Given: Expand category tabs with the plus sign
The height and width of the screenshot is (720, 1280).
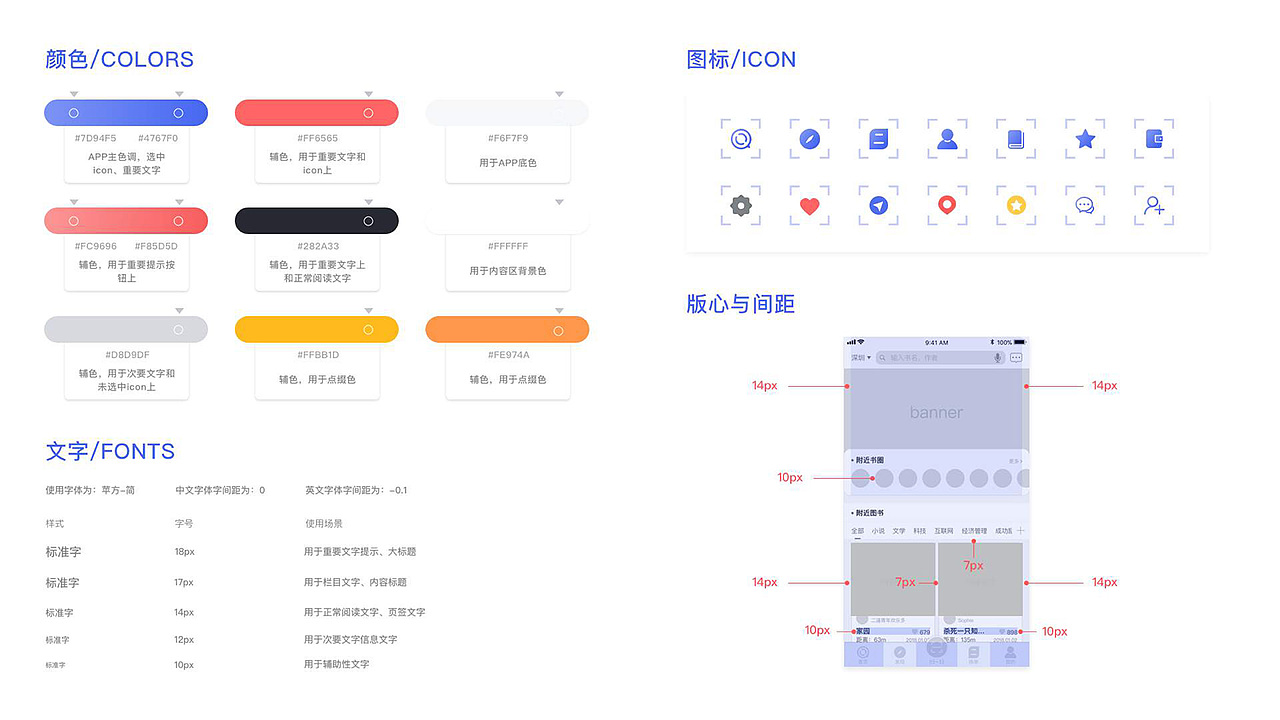Looking at the screenshot, I should (1020, 530).
